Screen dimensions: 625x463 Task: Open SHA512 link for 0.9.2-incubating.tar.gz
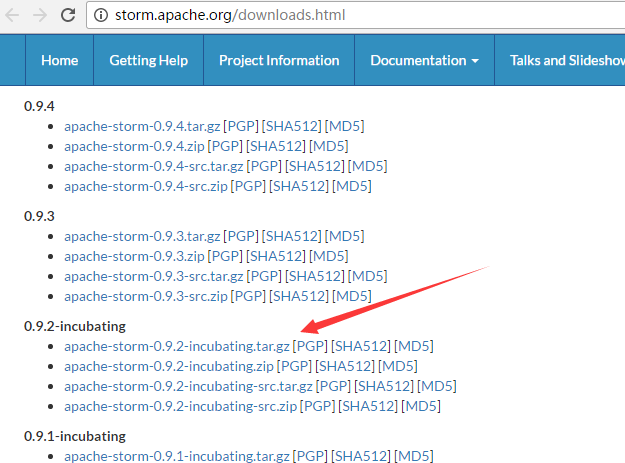(361, 346)
